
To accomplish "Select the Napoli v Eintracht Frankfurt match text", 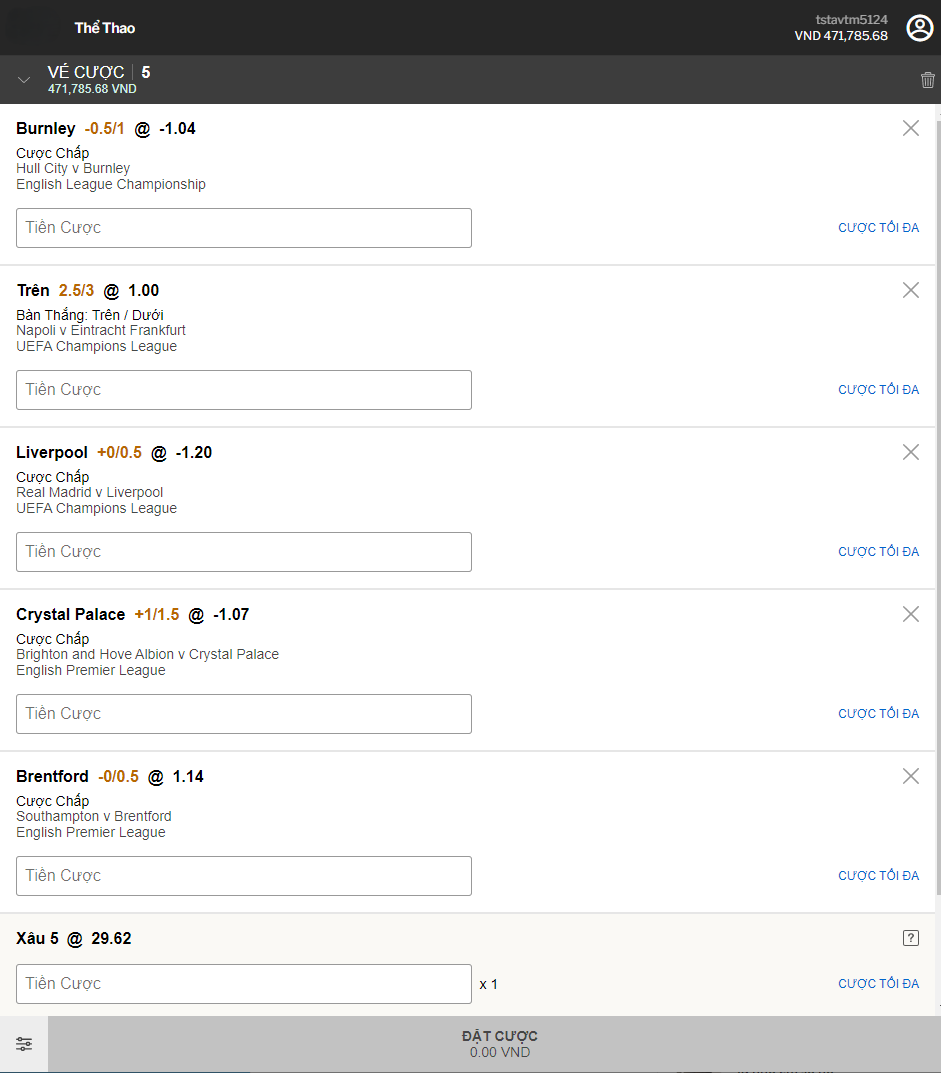I will (x=101, y=331).
